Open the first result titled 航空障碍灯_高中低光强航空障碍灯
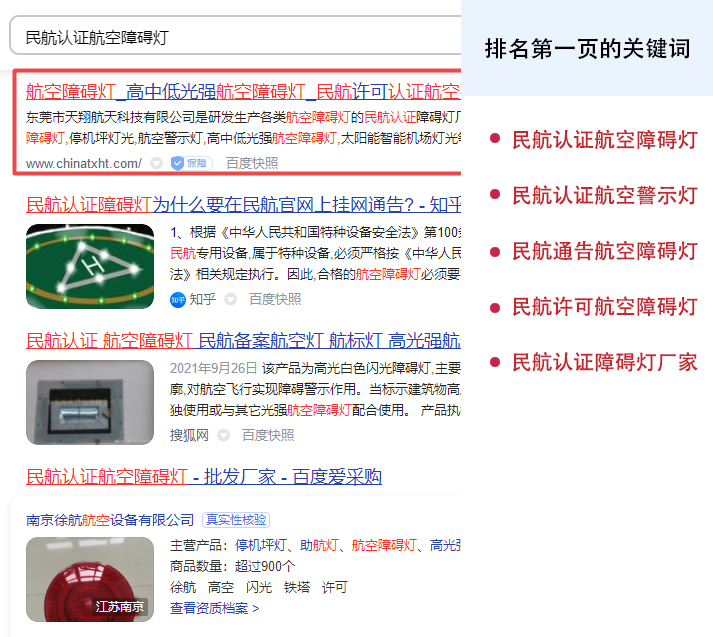Viewport: 713px width, 637px height. click(243, 91)
